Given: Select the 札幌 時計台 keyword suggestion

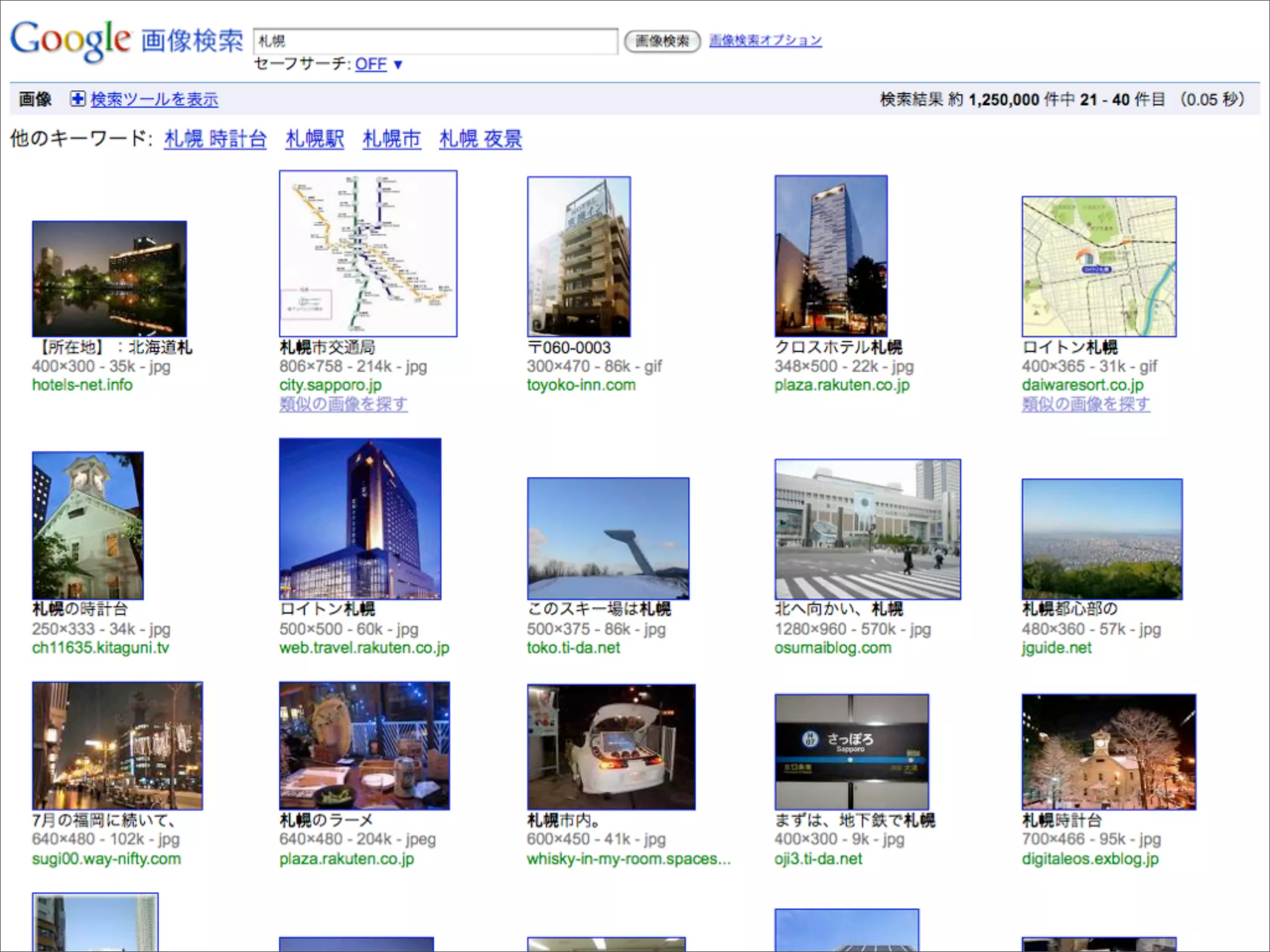Looking at the screenshot, I should pos(215,139).
